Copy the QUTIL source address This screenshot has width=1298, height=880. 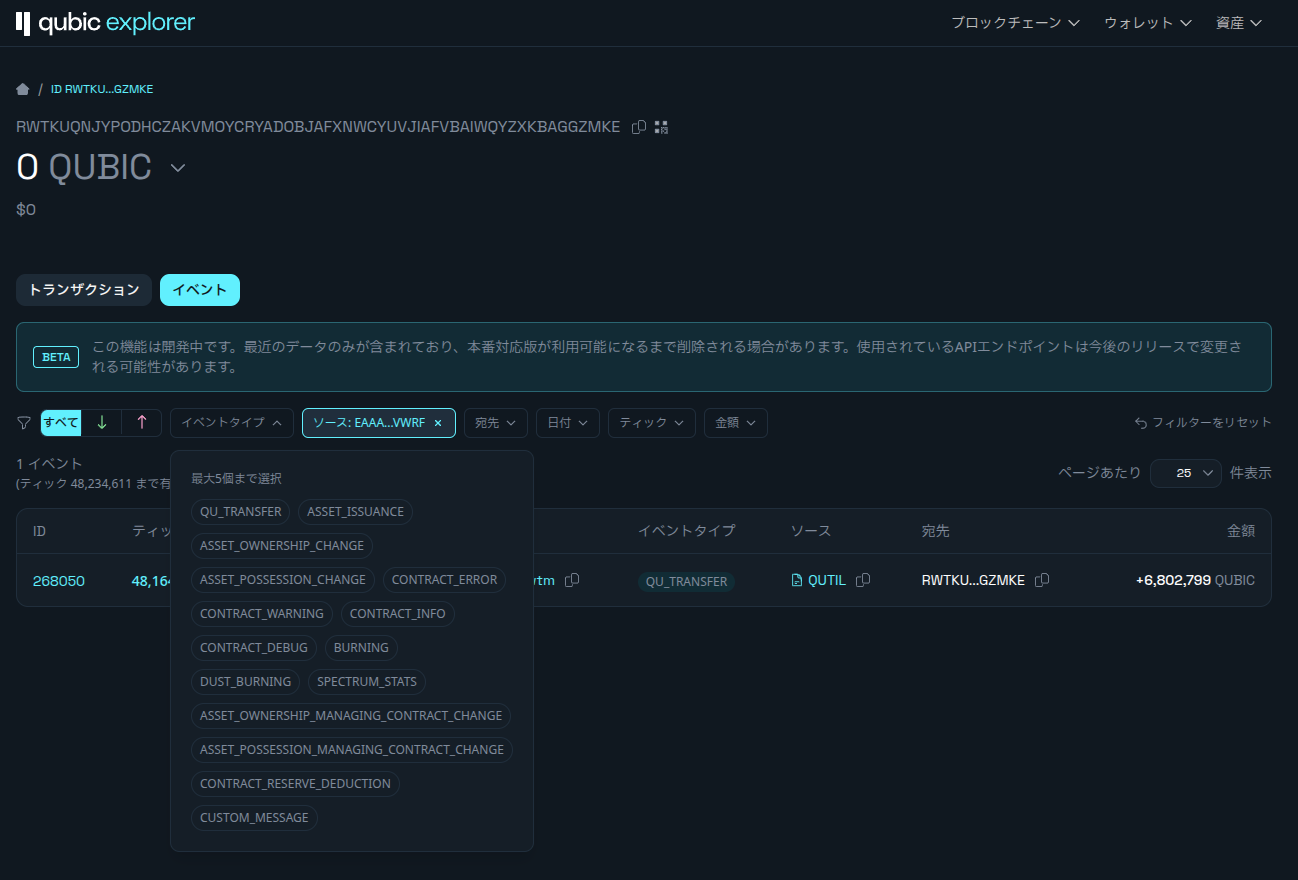(863, 580)
